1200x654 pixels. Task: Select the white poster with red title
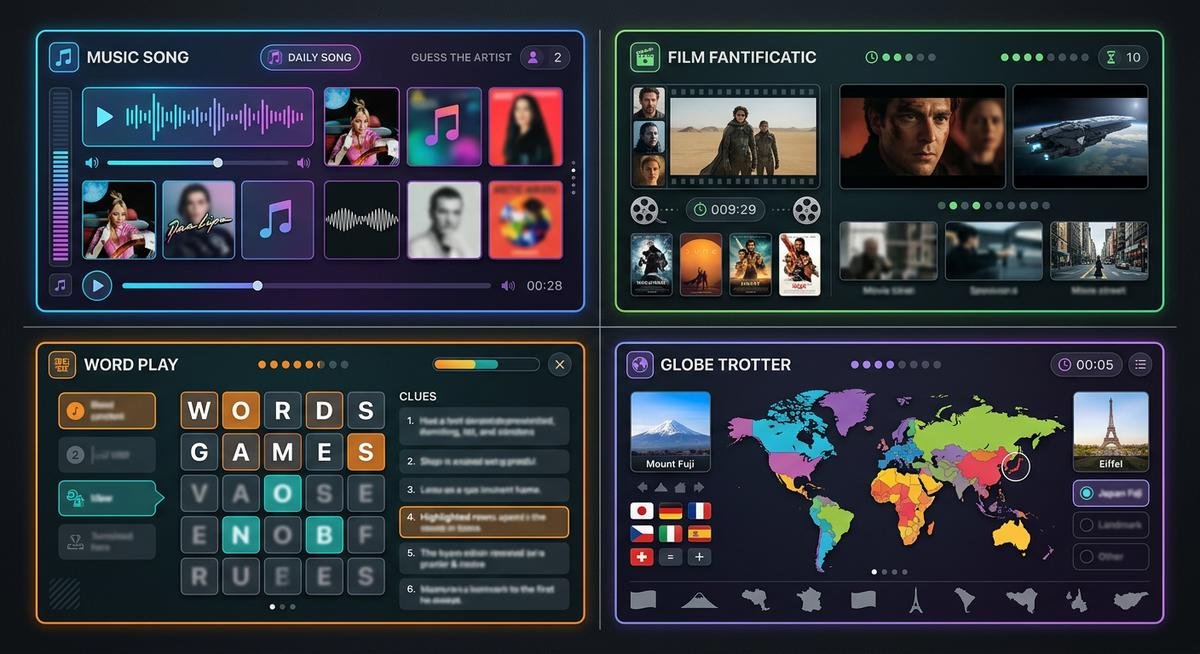[x=799, y=264]
